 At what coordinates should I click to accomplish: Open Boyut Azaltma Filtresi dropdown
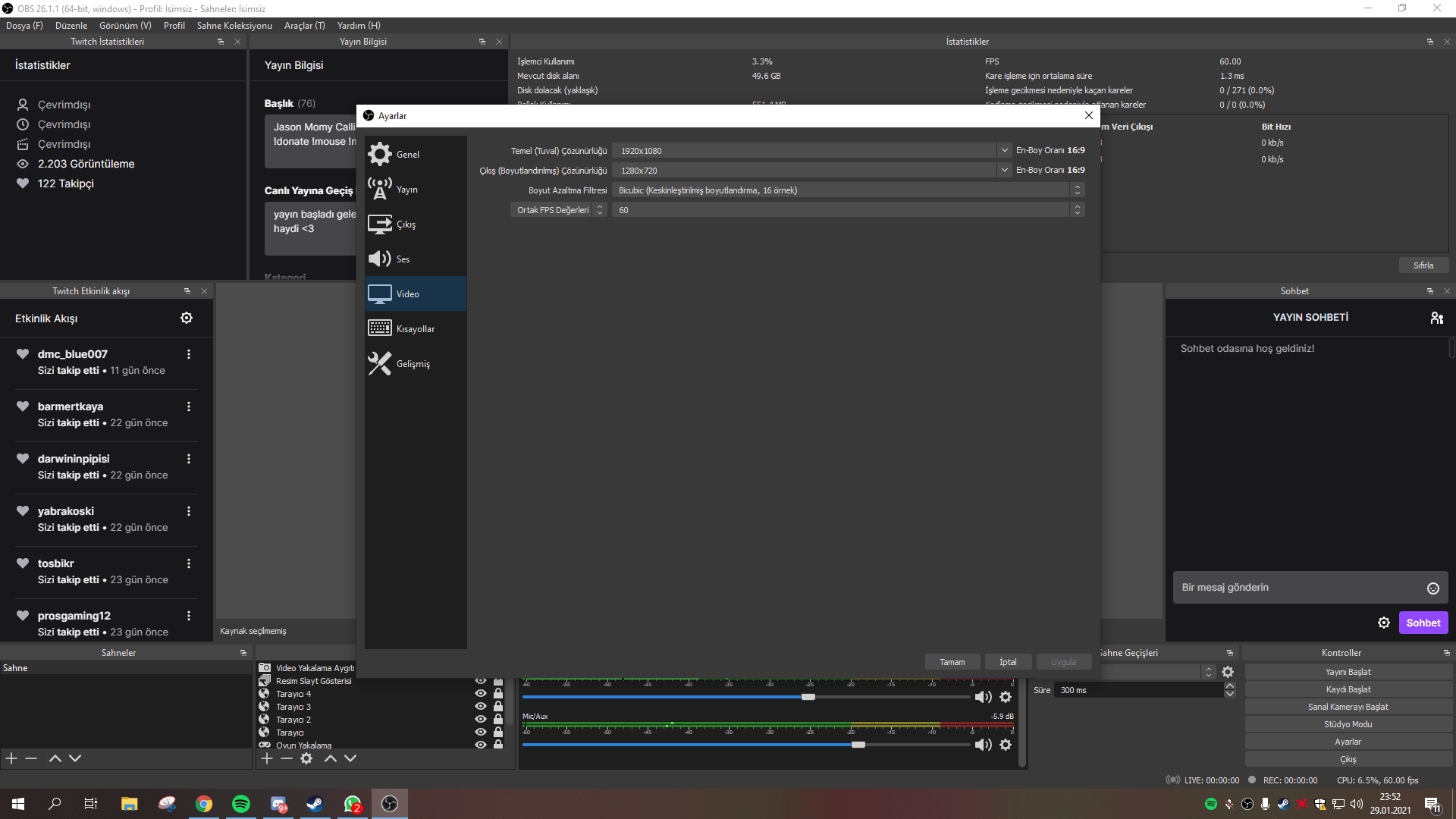pos(849,190)
